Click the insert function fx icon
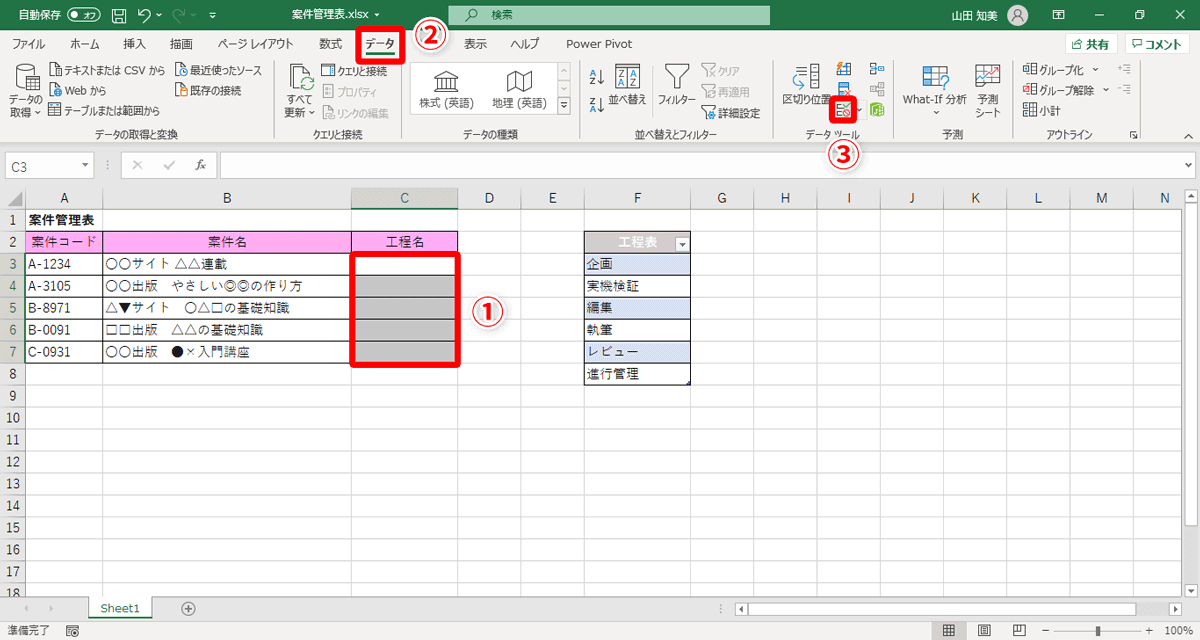This screenshot has height=640, width=1200. pyautogui.click(x=200, y=165)
